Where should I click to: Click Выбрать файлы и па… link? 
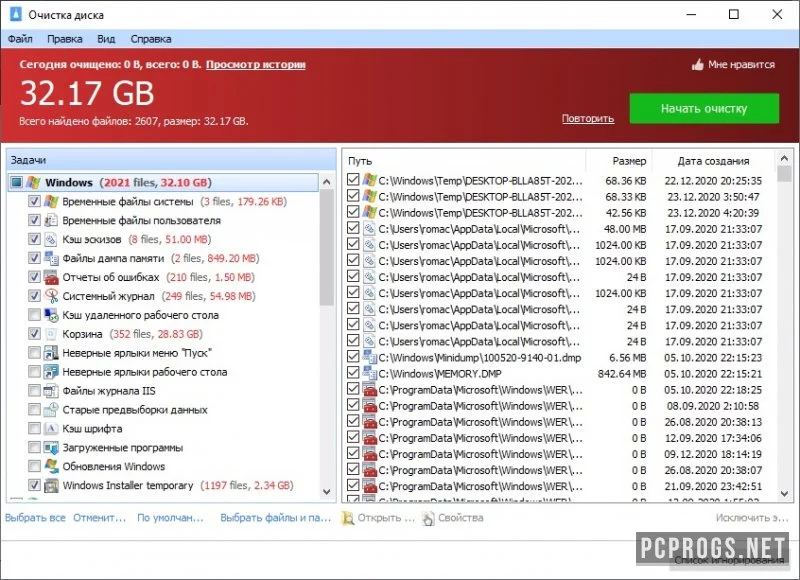(x=276, y=518)
